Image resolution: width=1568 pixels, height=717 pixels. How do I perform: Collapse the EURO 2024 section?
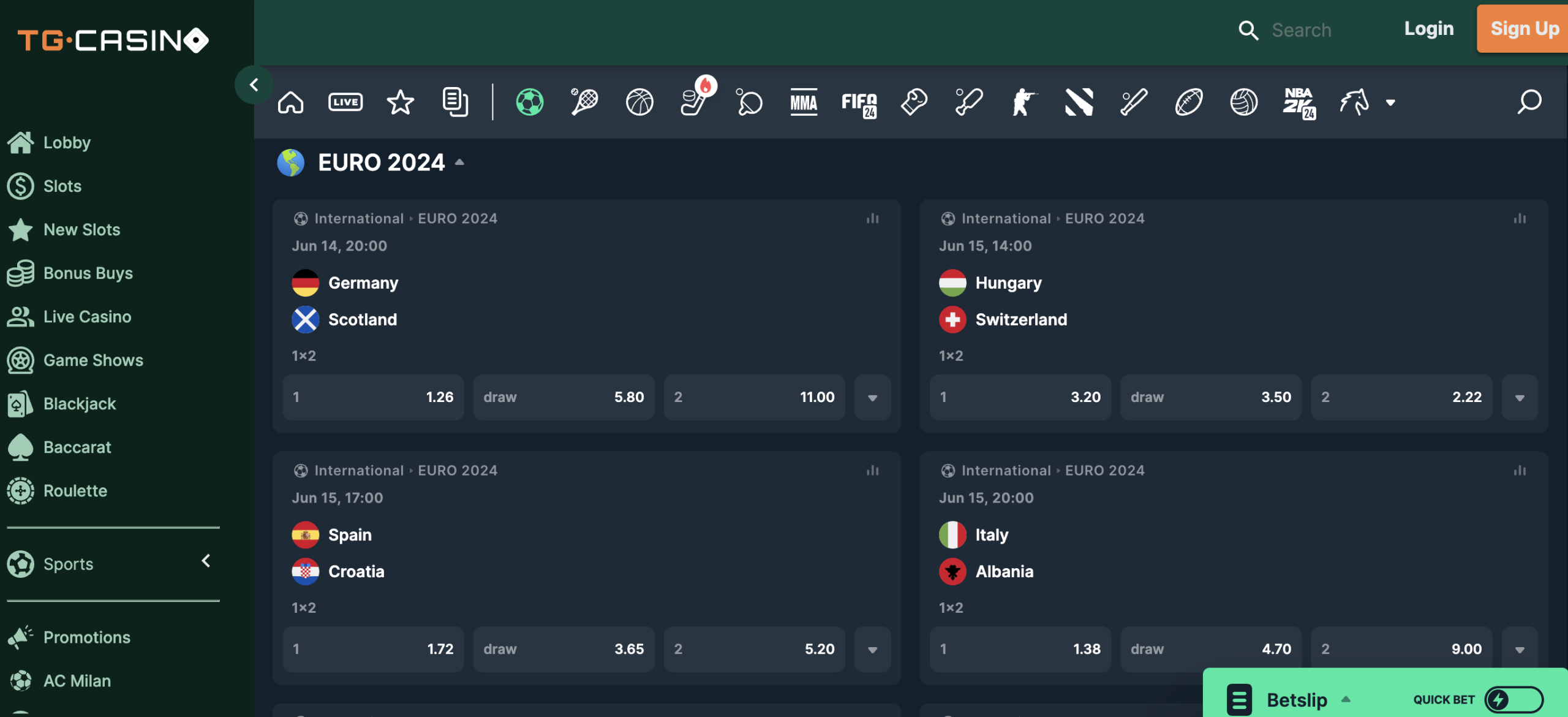coord(459,162)
